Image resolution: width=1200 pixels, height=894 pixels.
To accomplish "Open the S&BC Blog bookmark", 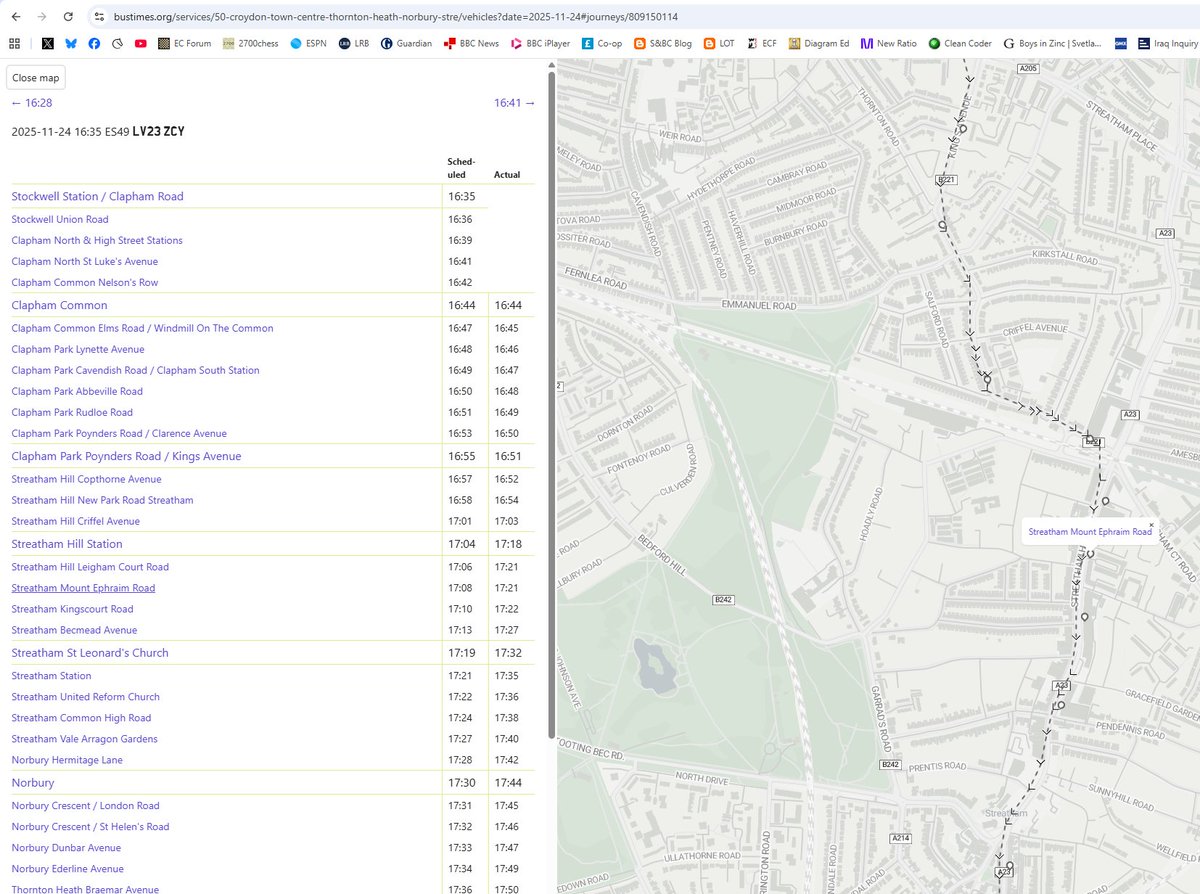I will (x=663, y=43).
